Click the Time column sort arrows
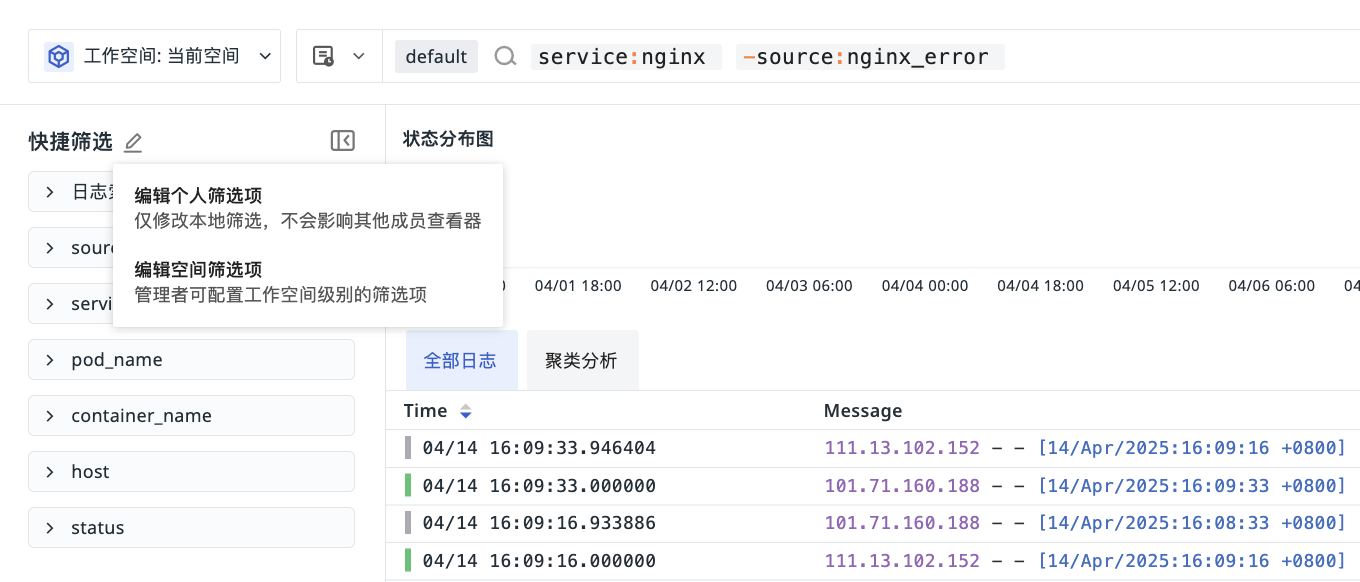The width and height of the screenshot is (1360, 582). coord(465,411)
